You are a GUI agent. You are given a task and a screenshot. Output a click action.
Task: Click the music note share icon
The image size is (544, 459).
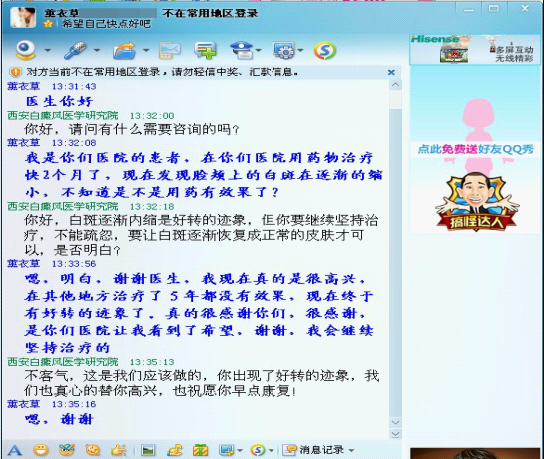tap(175, 450)
